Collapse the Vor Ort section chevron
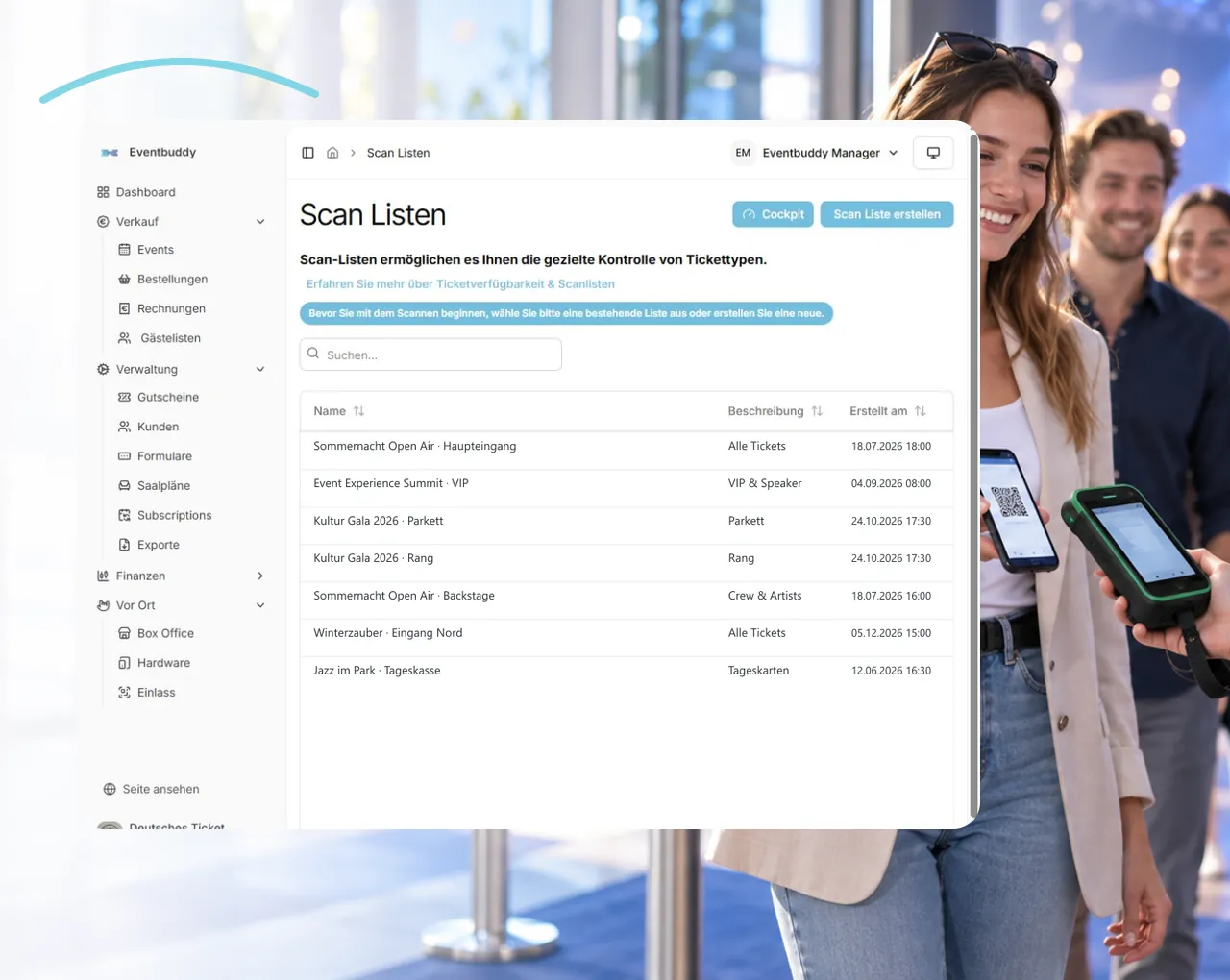Image resolution: width=1230 pixels, height=980 pixels. [260, 605]
